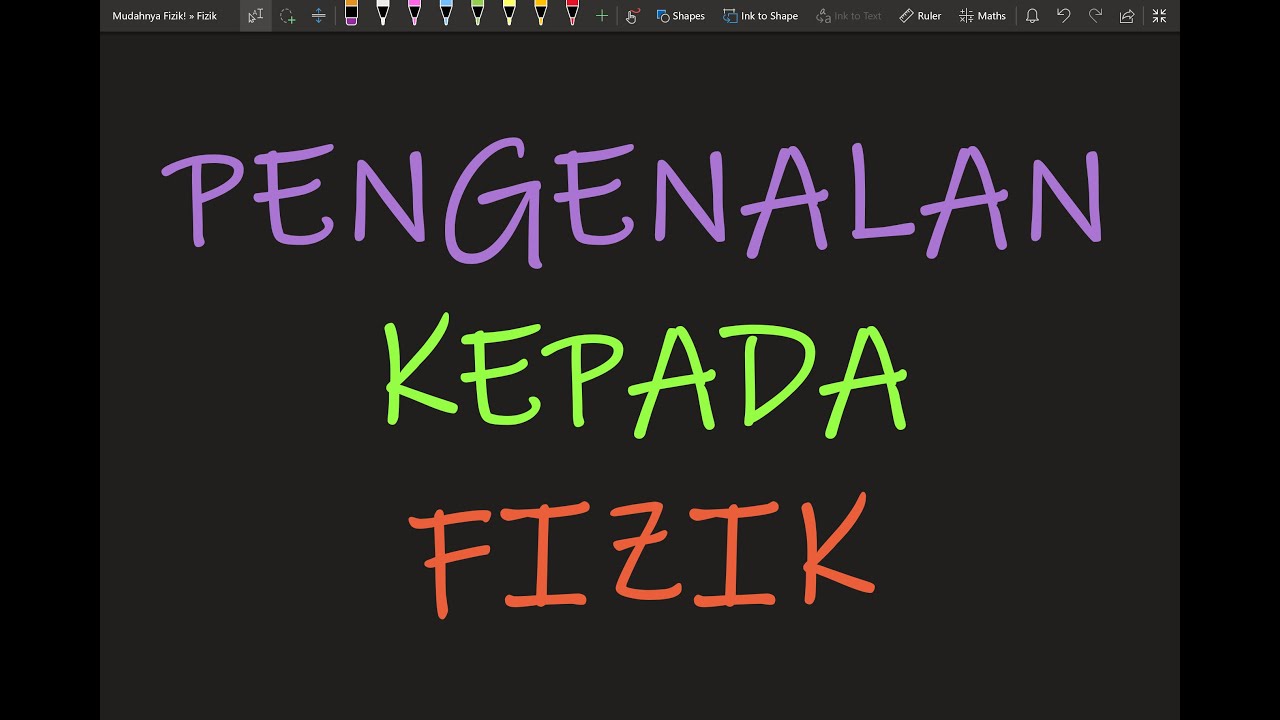Undo the last ink stroke
Viewport: 1280px width, 720px height.
coord(1064,16)
